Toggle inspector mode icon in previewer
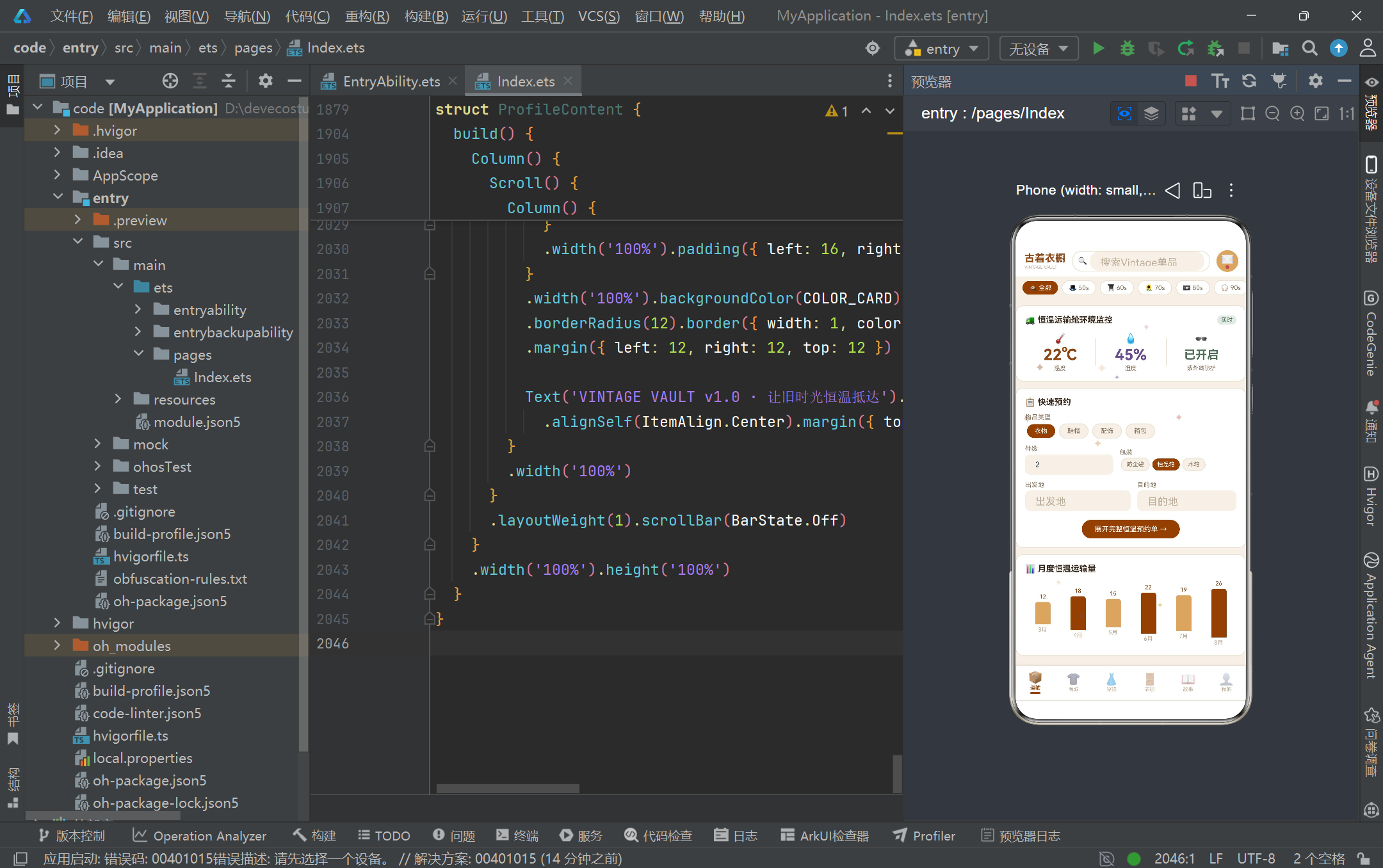Viewport: 1383px width, 868px height. (1124, 113)
